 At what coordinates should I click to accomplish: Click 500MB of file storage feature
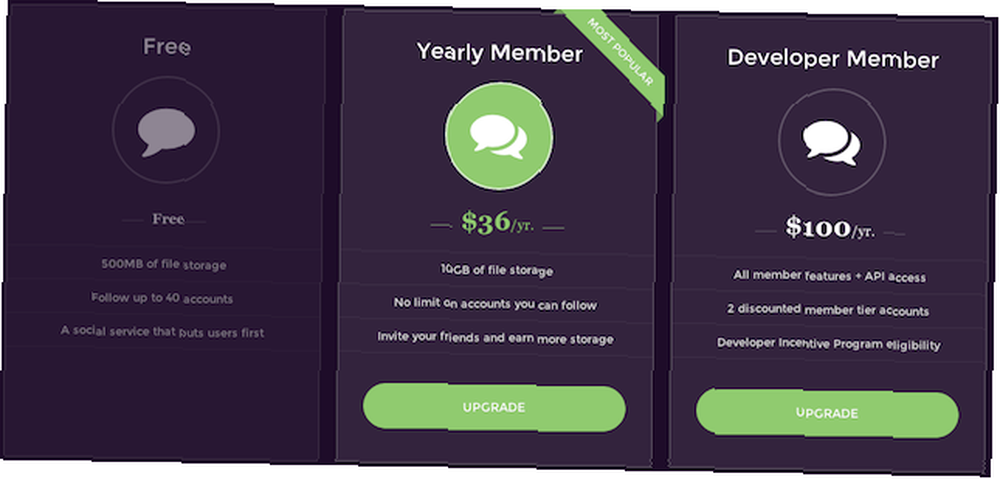164,264
